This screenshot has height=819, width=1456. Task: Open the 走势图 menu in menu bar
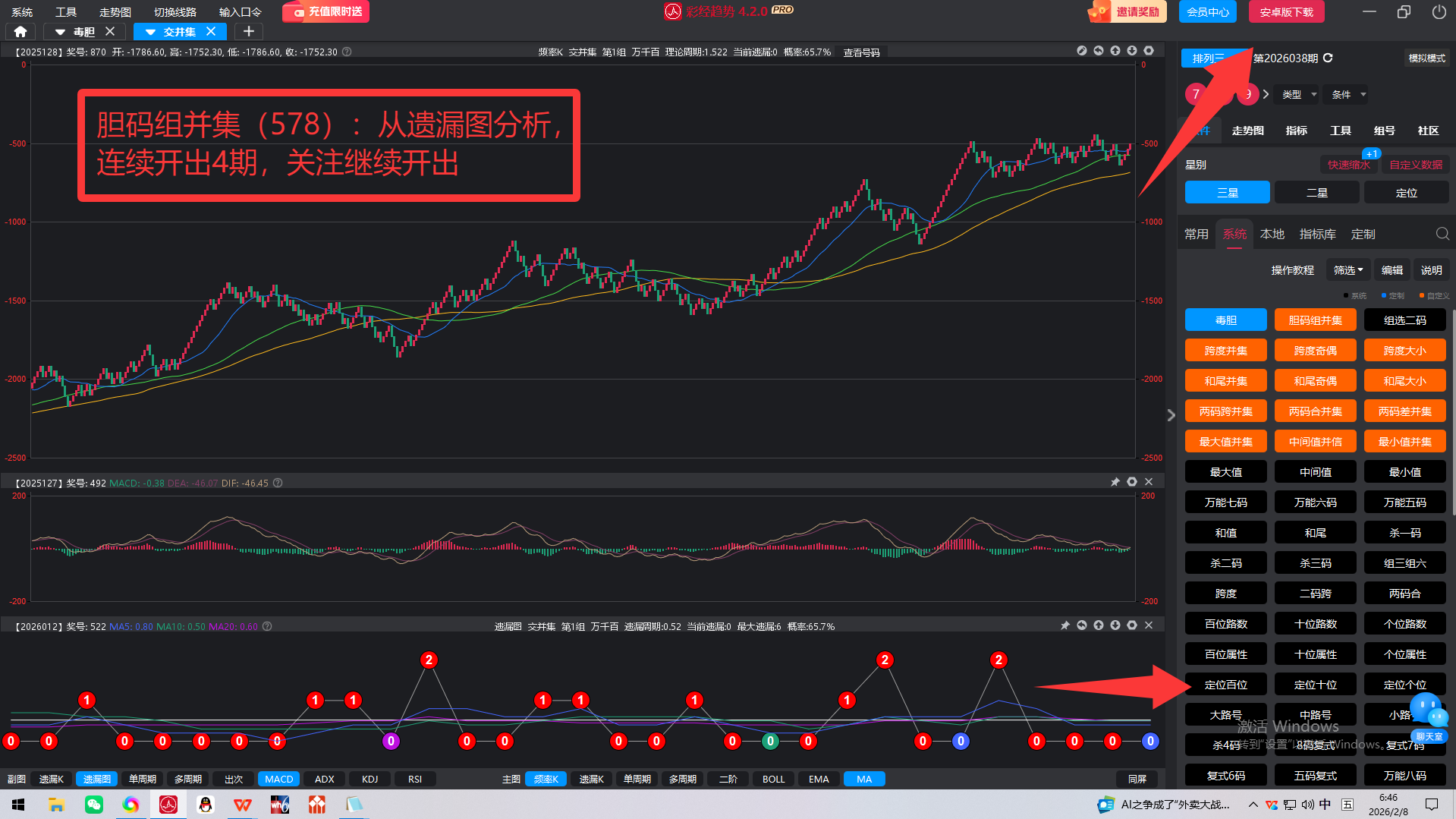(115, 12)
